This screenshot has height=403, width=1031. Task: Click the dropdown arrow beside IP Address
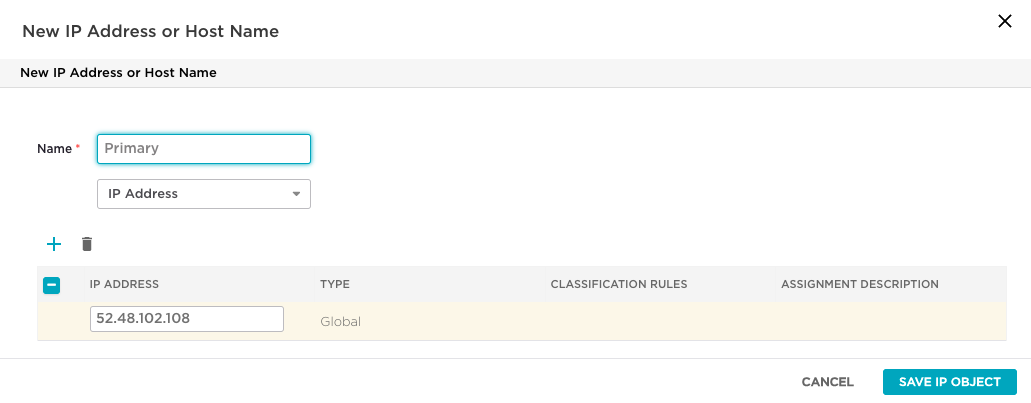[x=297, y=194]
